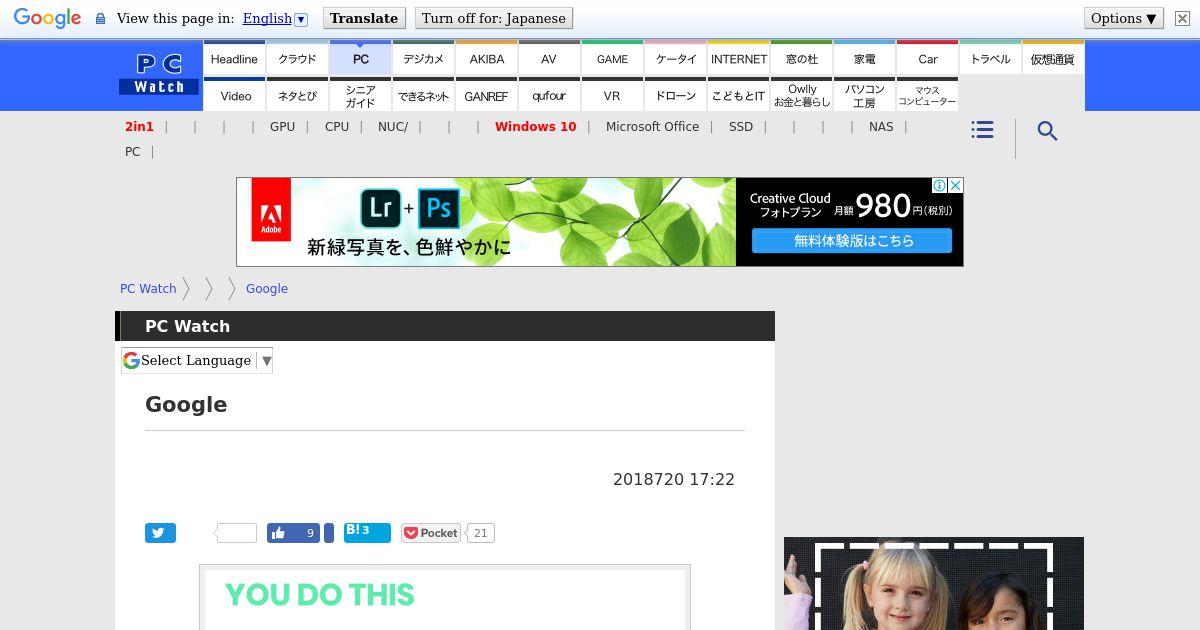Open the PC Watch logo home link
The height and width of the screenshot is (630, 1200).
[x=160, y=75]
